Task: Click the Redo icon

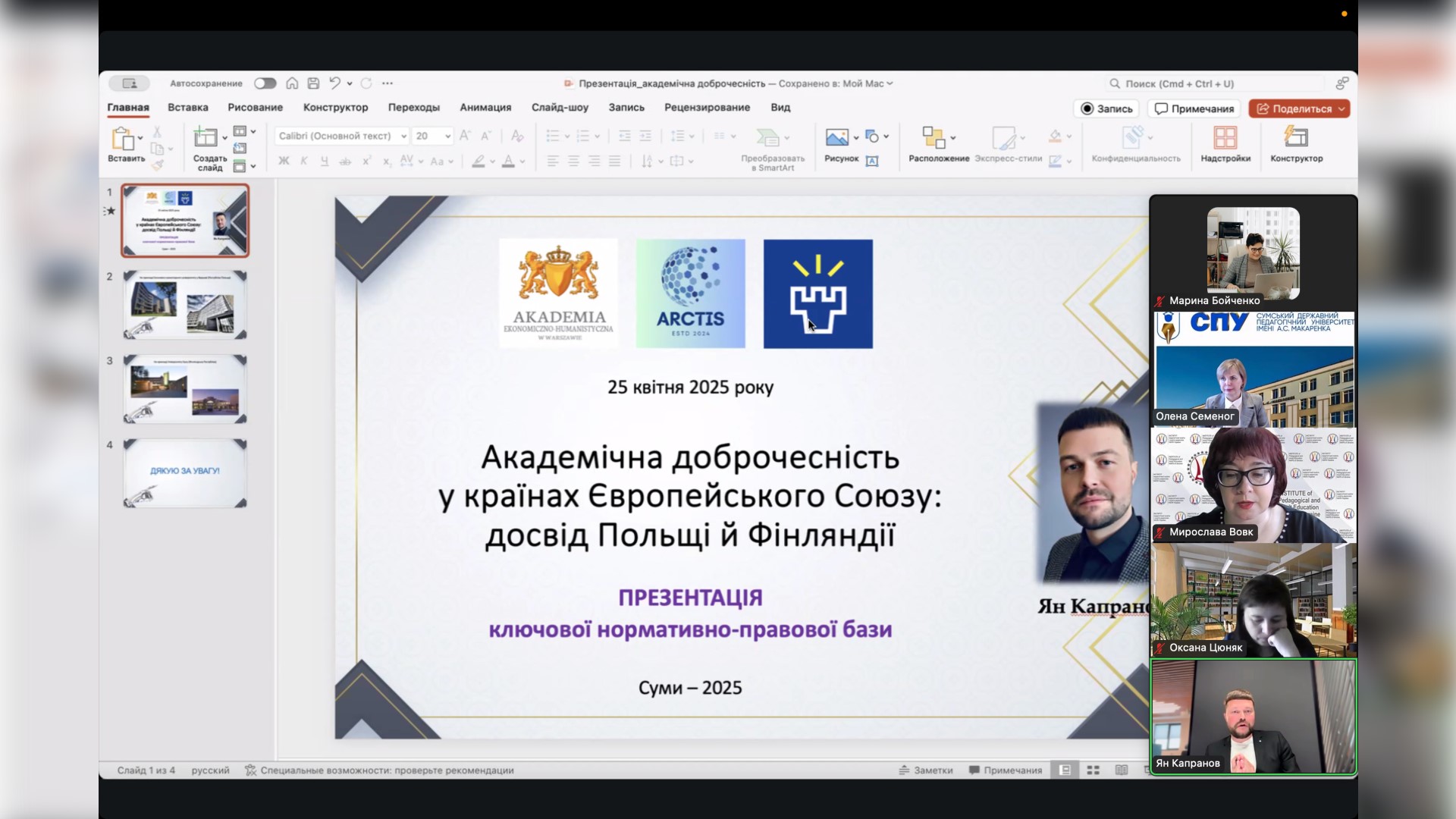Action: [x=366, y=83]
